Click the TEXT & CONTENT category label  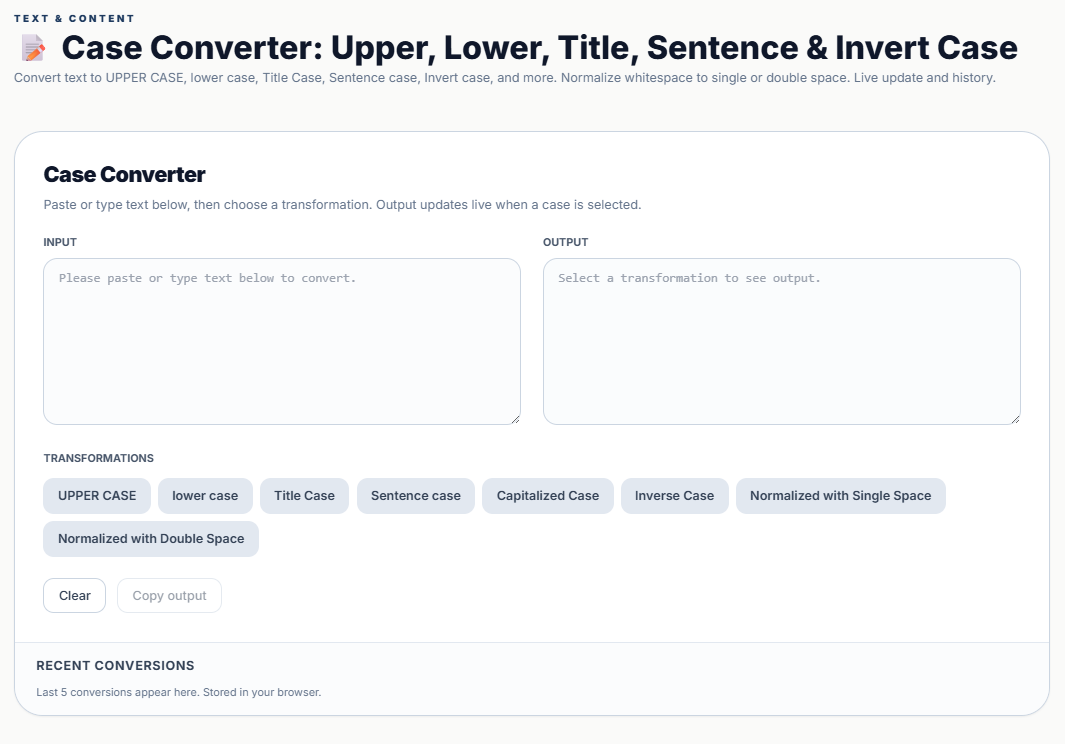(74, 18)
